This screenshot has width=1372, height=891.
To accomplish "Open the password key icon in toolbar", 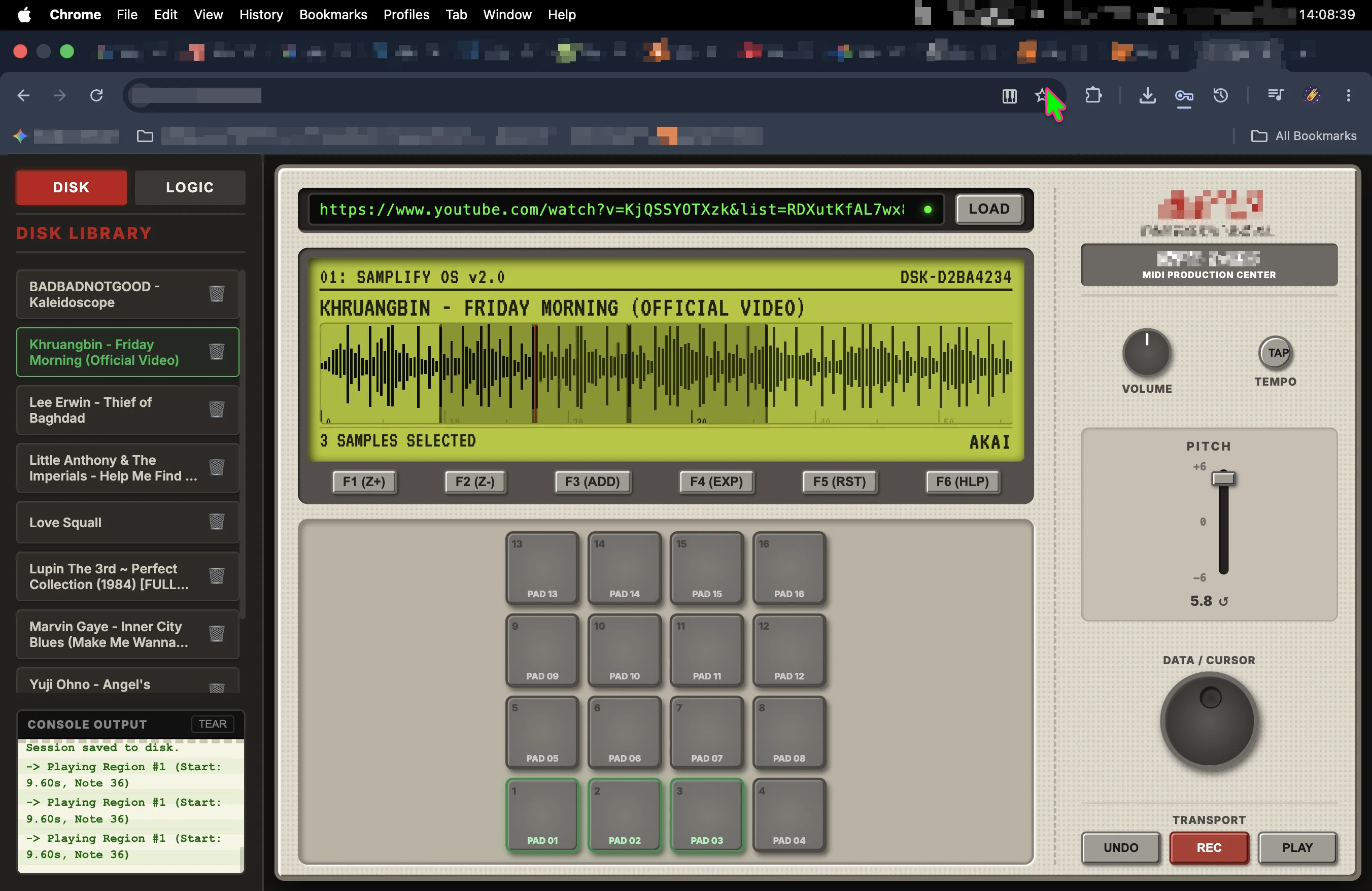I will [x=1184, y=96].
